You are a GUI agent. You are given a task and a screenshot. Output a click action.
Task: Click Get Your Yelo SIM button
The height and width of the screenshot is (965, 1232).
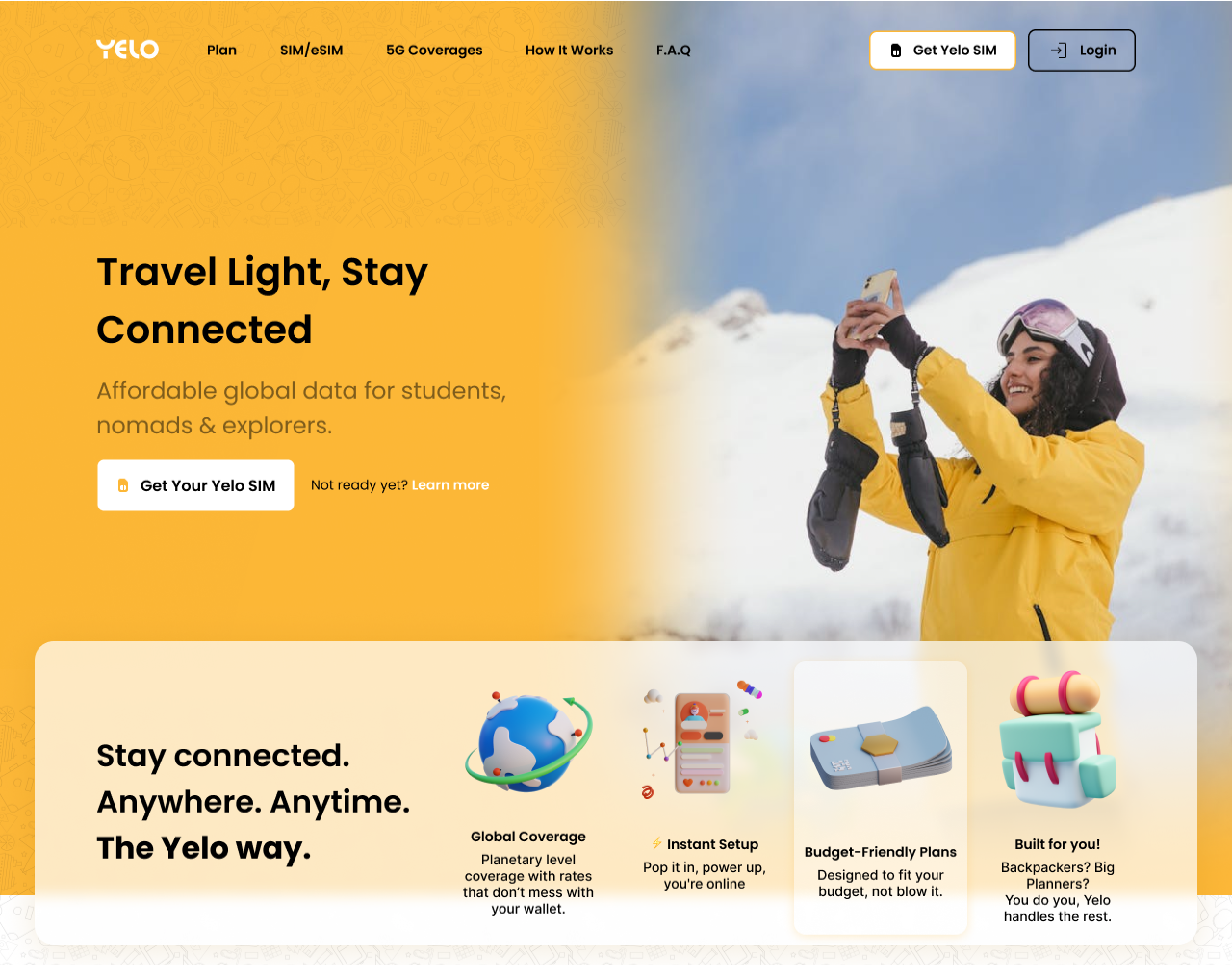tap(195, 485)
